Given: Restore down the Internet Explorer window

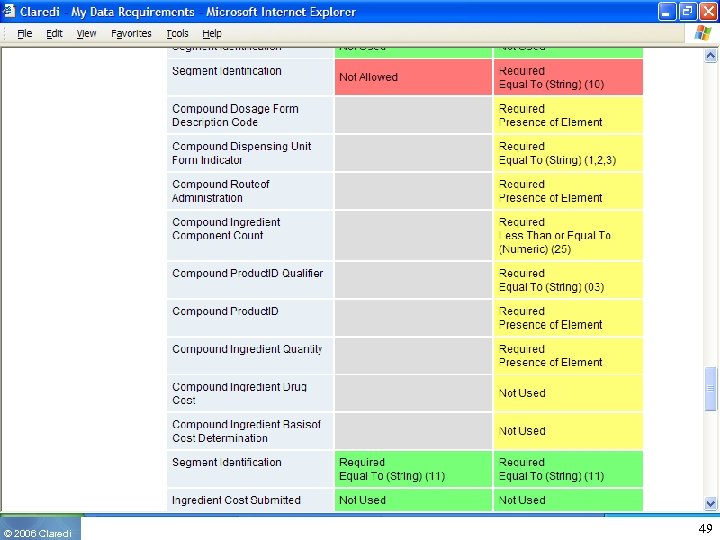Looking at the screenshot, I should point(687,11).
